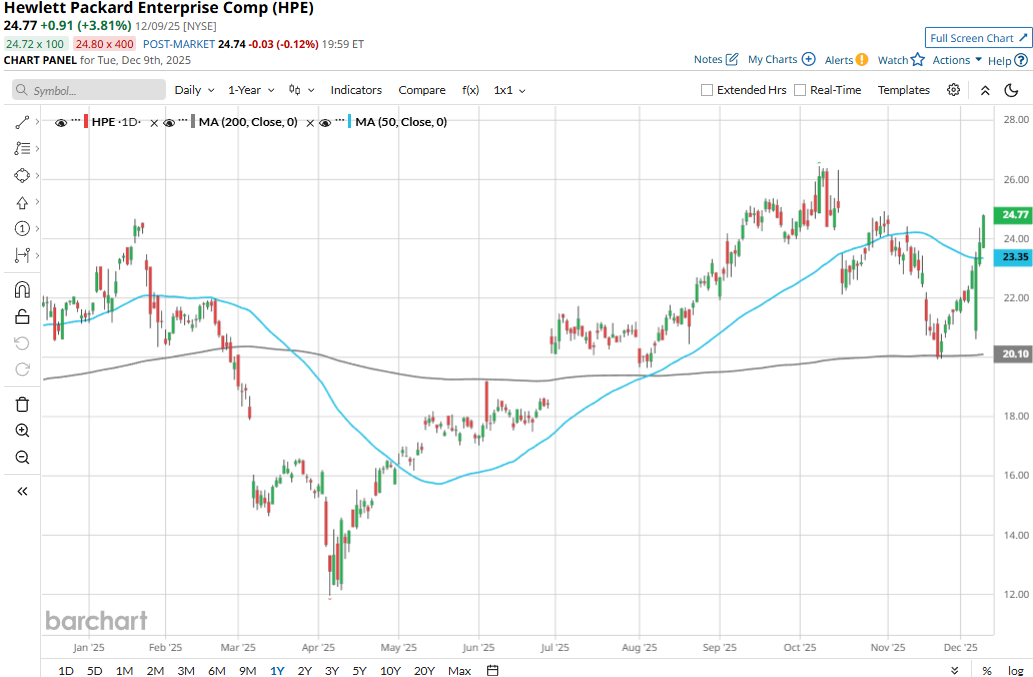Image resolution: width=1033 pixels, height=677 pixels.
Task: Enable the magnet snap tool
Action: (22, 290)
